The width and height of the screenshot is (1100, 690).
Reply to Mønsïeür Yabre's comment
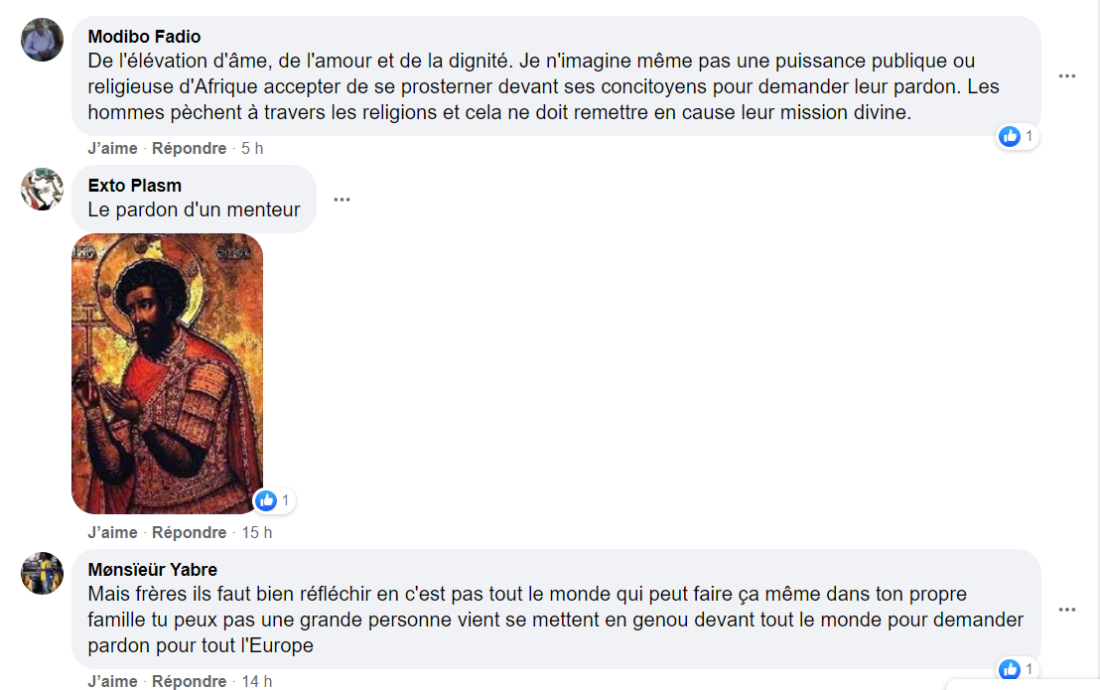189,682
